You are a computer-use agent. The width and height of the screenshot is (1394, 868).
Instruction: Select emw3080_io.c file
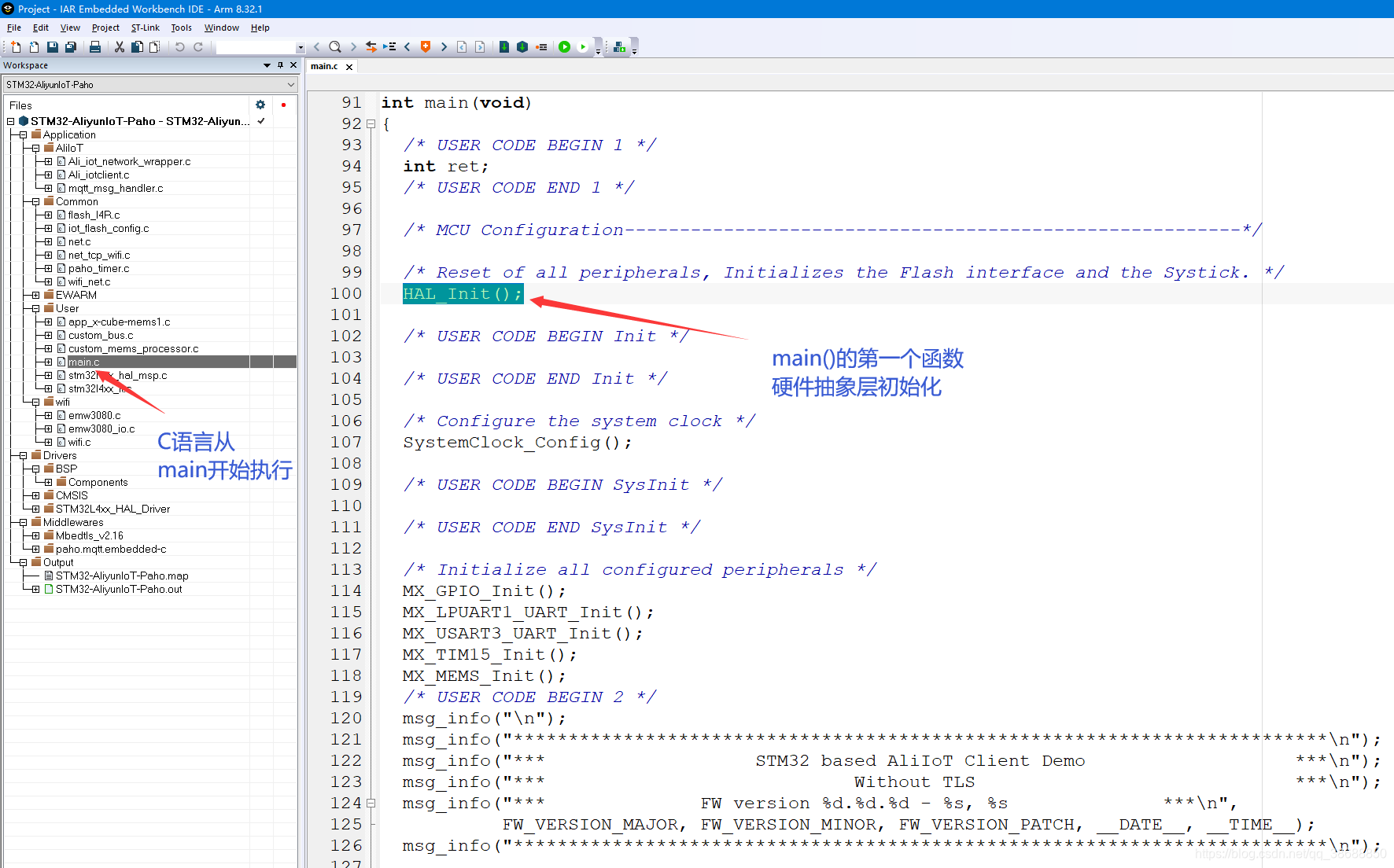(101, 428)
